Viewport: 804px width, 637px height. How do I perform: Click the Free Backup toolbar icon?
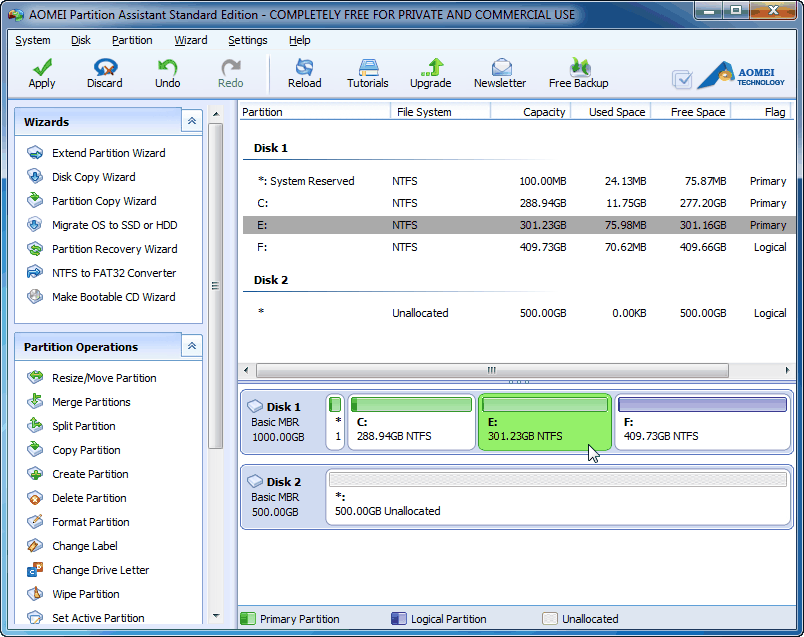pyautogui.click(x=578, y=68)
